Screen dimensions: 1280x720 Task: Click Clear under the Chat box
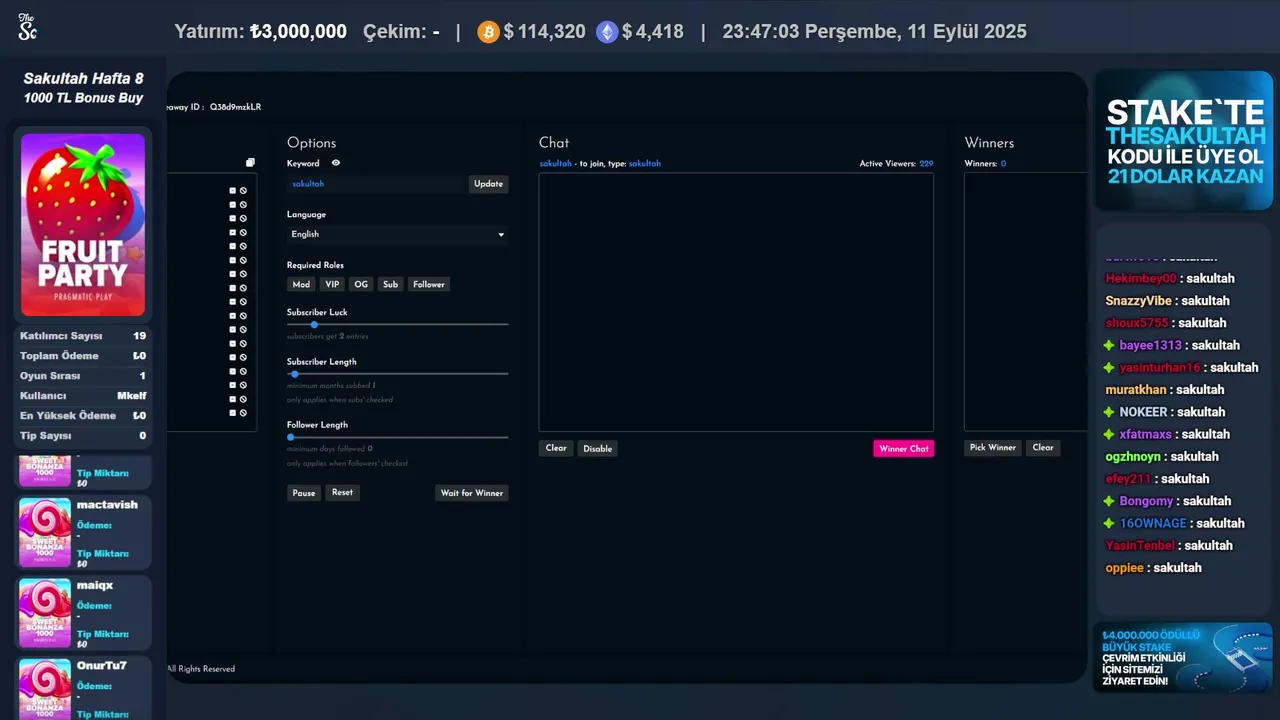click(556, 448)
